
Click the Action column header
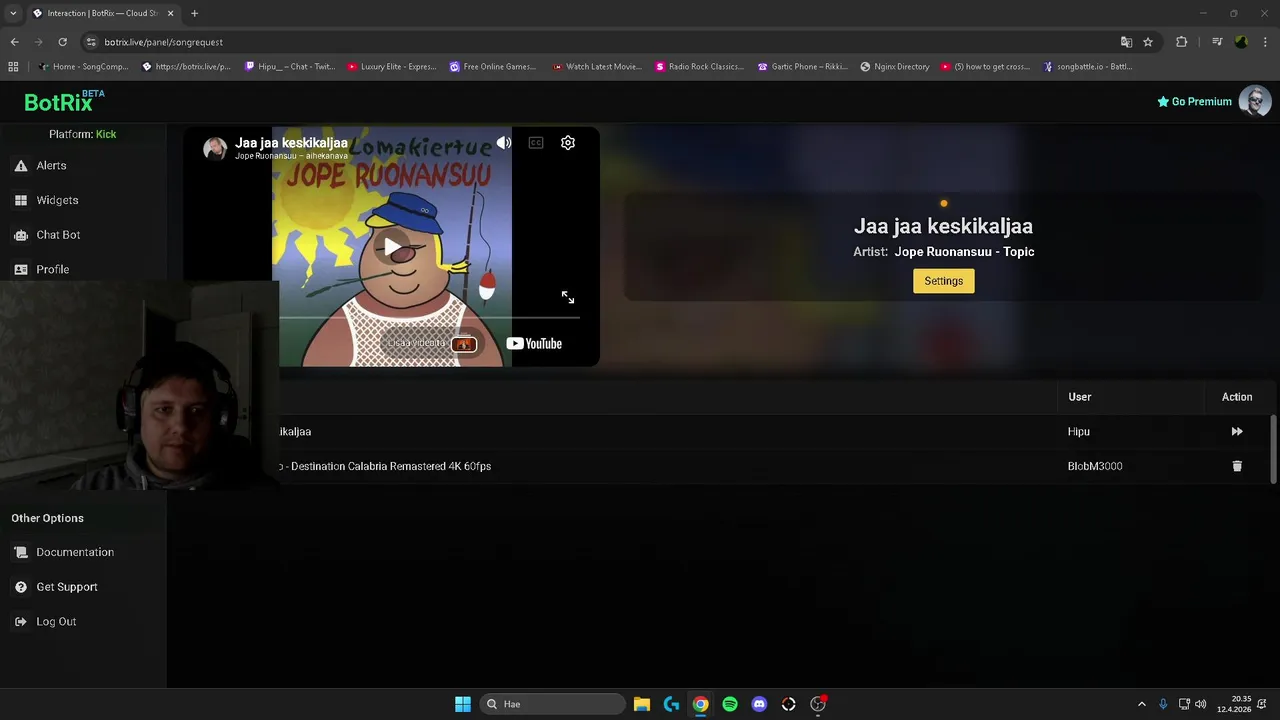(x=1237, y=397)
